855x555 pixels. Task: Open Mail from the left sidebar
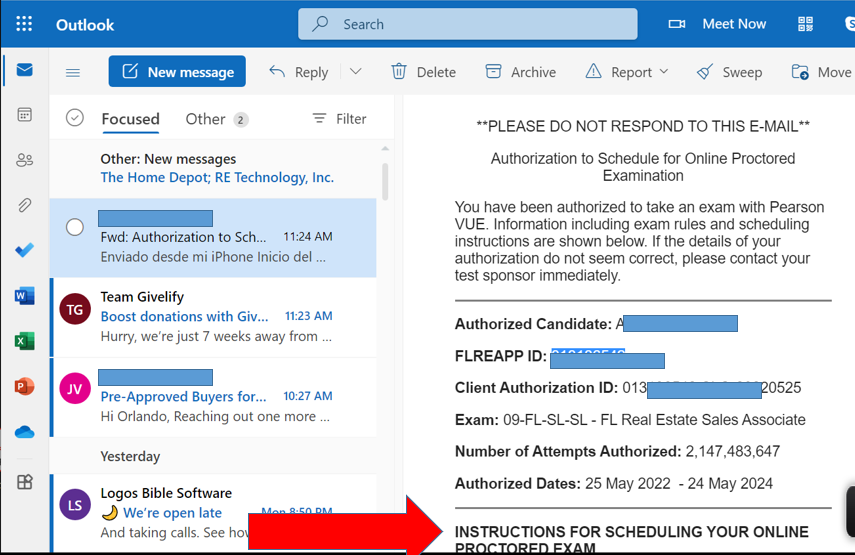click(x=25, y=70)
